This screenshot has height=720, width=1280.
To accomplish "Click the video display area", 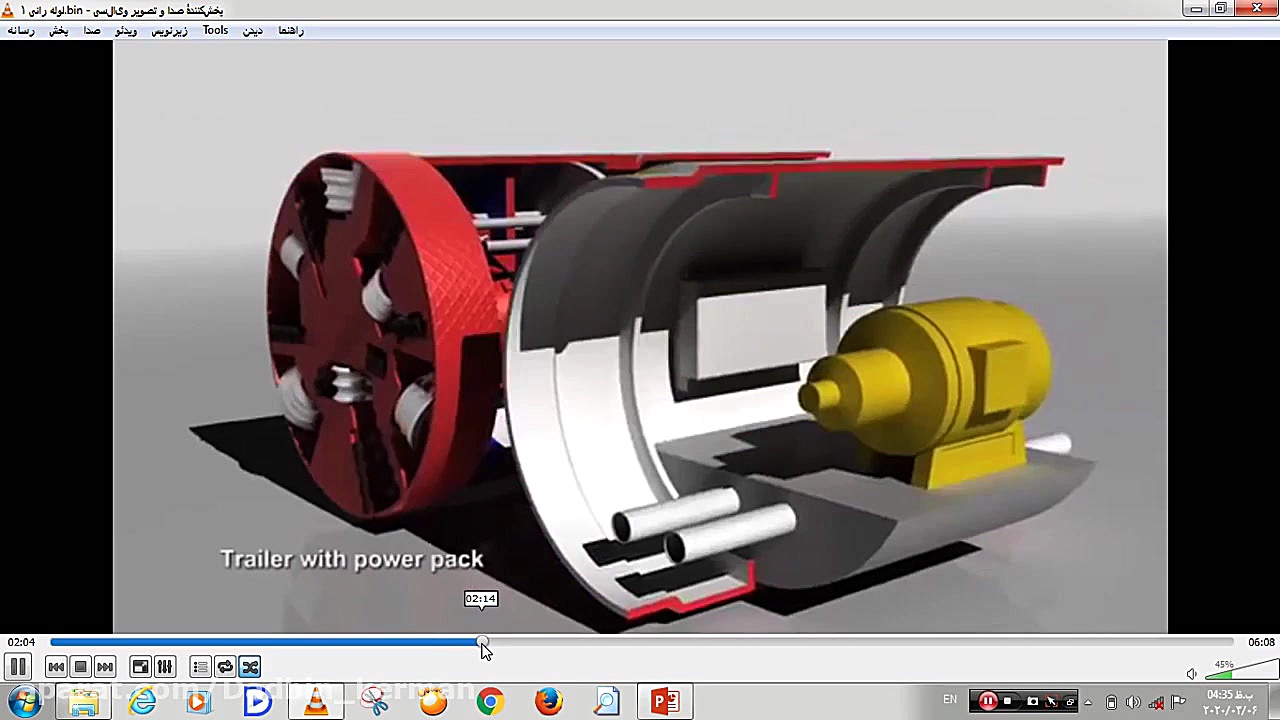I will (640, 336).
